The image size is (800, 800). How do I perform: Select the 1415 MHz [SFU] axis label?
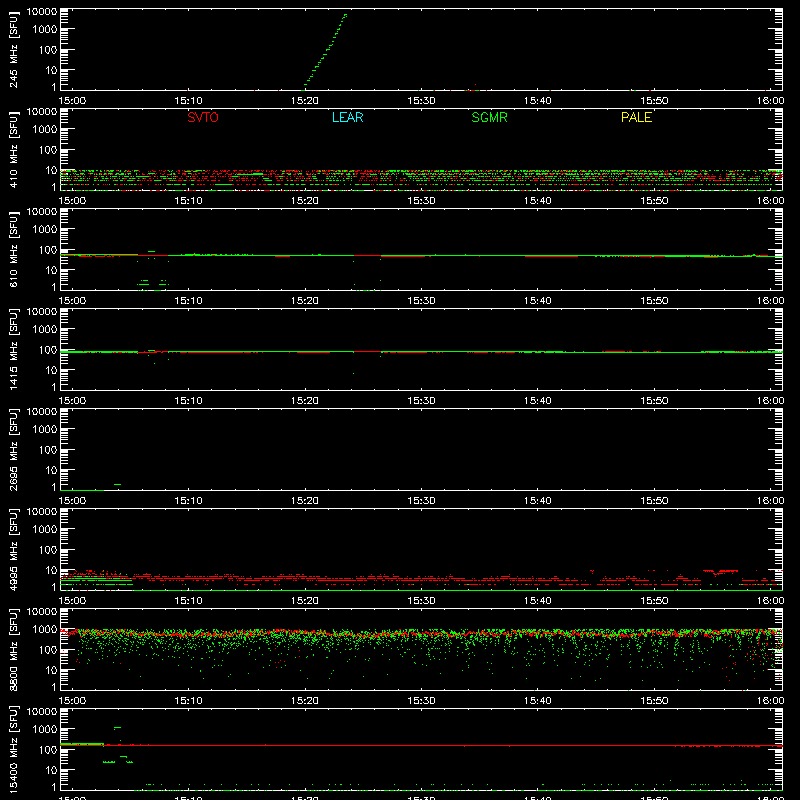[x=13, y=349]
